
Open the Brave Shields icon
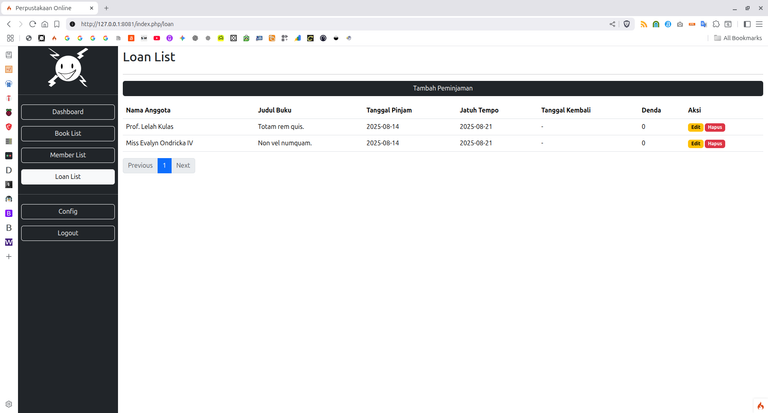pos(626,24)
